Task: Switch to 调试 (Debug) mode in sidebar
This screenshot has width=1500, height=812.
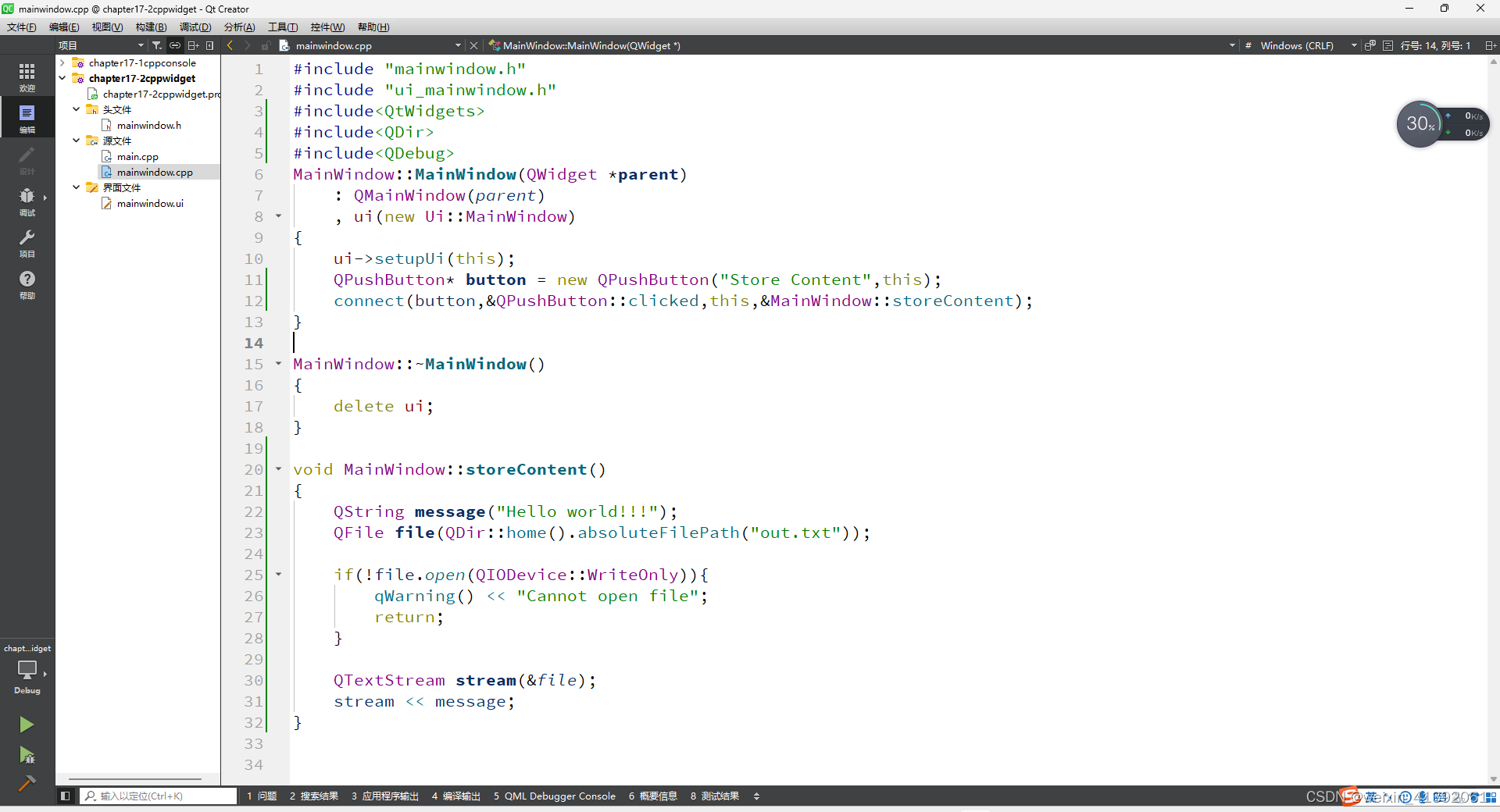Action: [x=27, y=201]
